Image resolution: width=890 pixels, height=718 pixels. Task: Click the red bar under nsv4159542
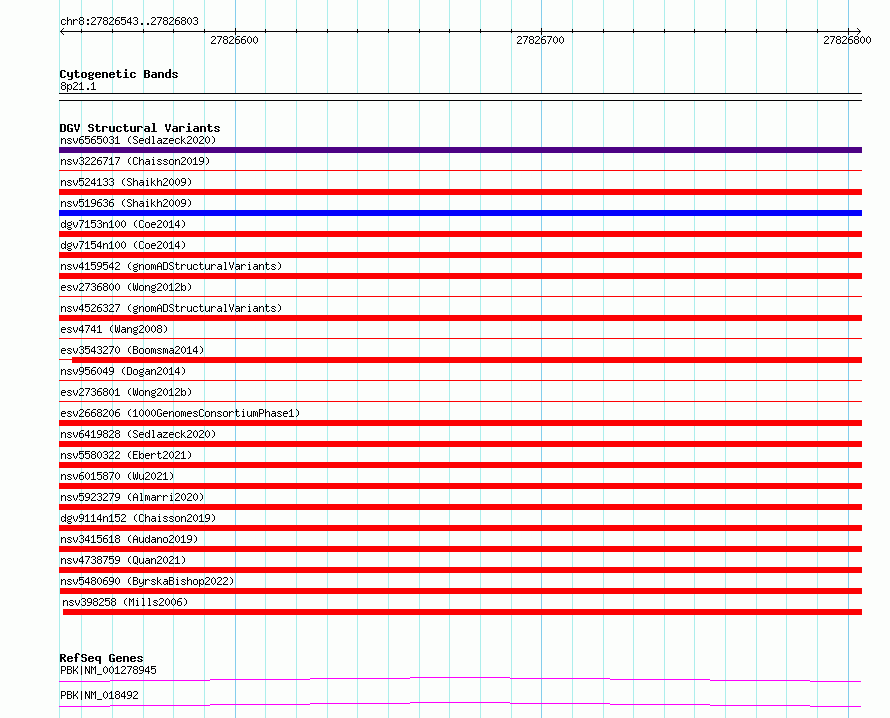pyautogui.click(x=460, y=276)
